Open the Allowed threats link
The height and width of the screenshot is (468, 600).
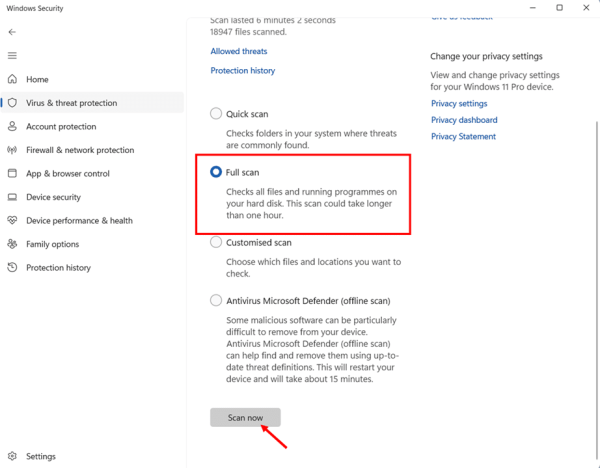tap(239, 51)
